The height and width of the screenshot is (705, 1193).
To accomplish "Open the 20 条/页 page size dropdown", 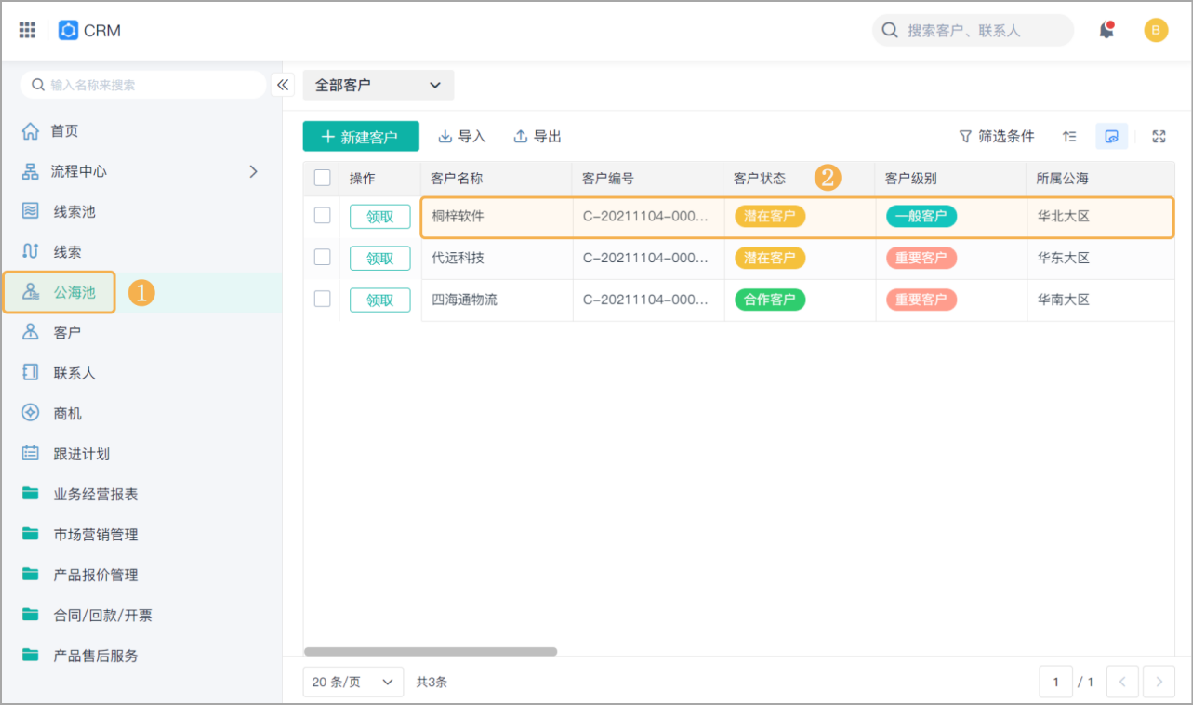I will 352,681.
